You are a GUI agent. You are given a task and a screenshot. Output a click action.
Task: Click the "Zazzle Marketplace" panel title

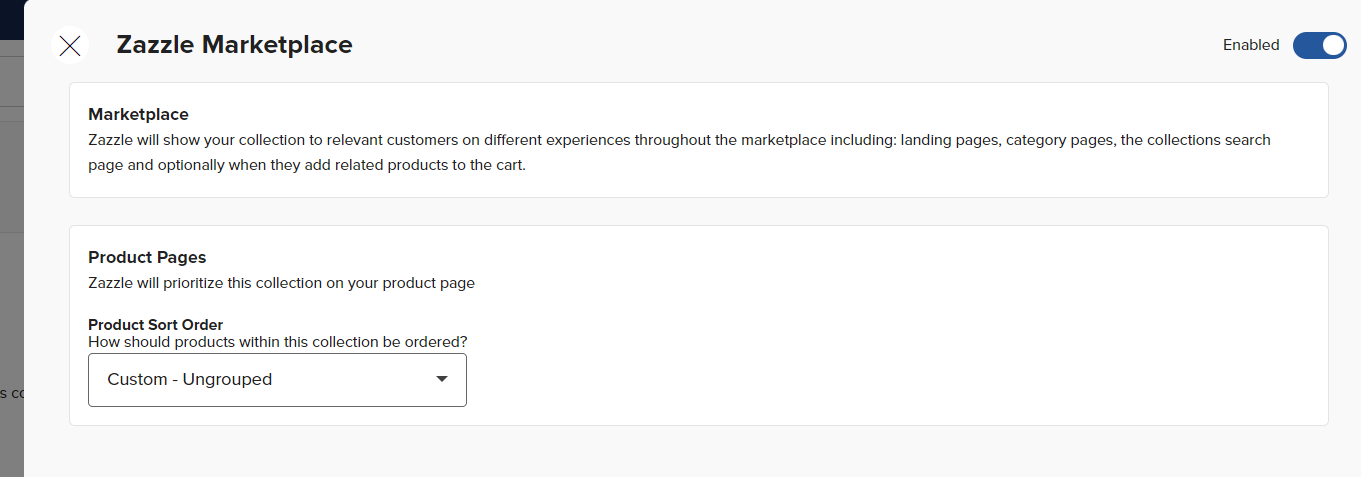click(234, 45)
